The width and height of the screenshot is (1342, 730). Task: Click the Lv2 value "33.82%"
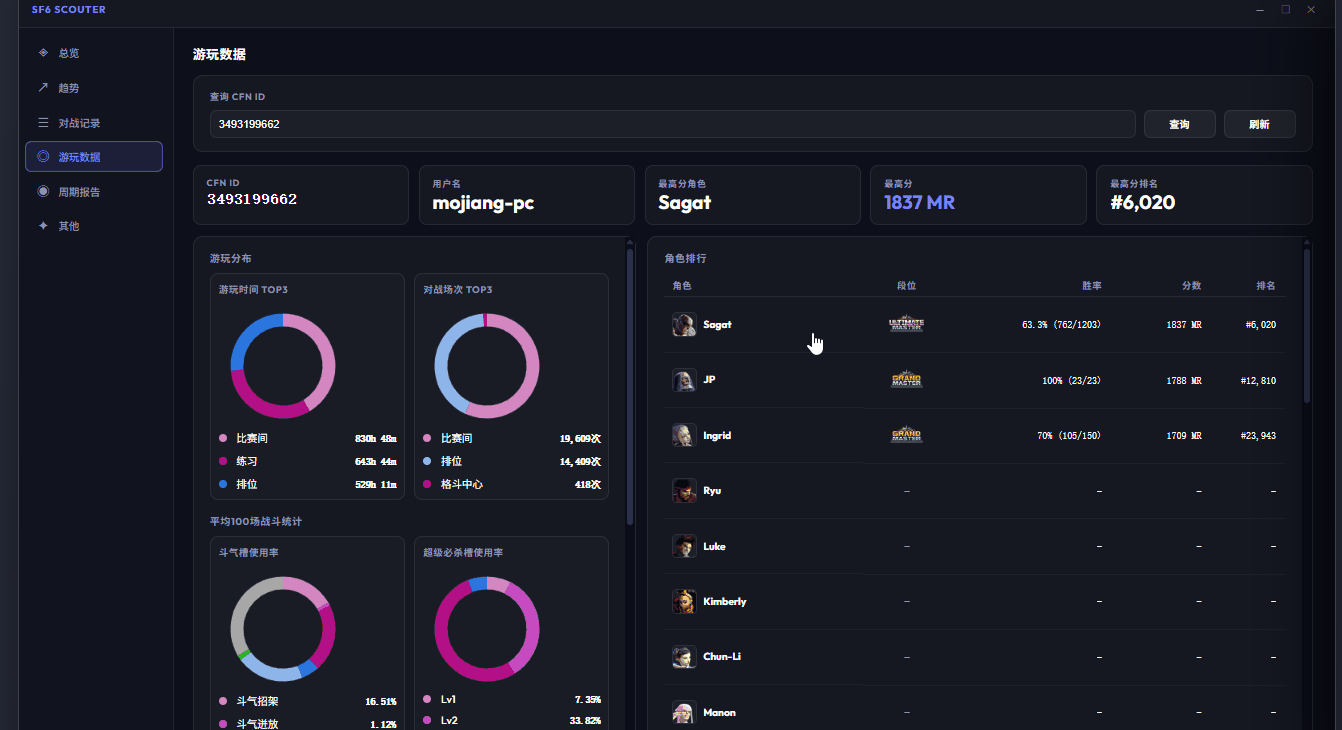[585, 721]
